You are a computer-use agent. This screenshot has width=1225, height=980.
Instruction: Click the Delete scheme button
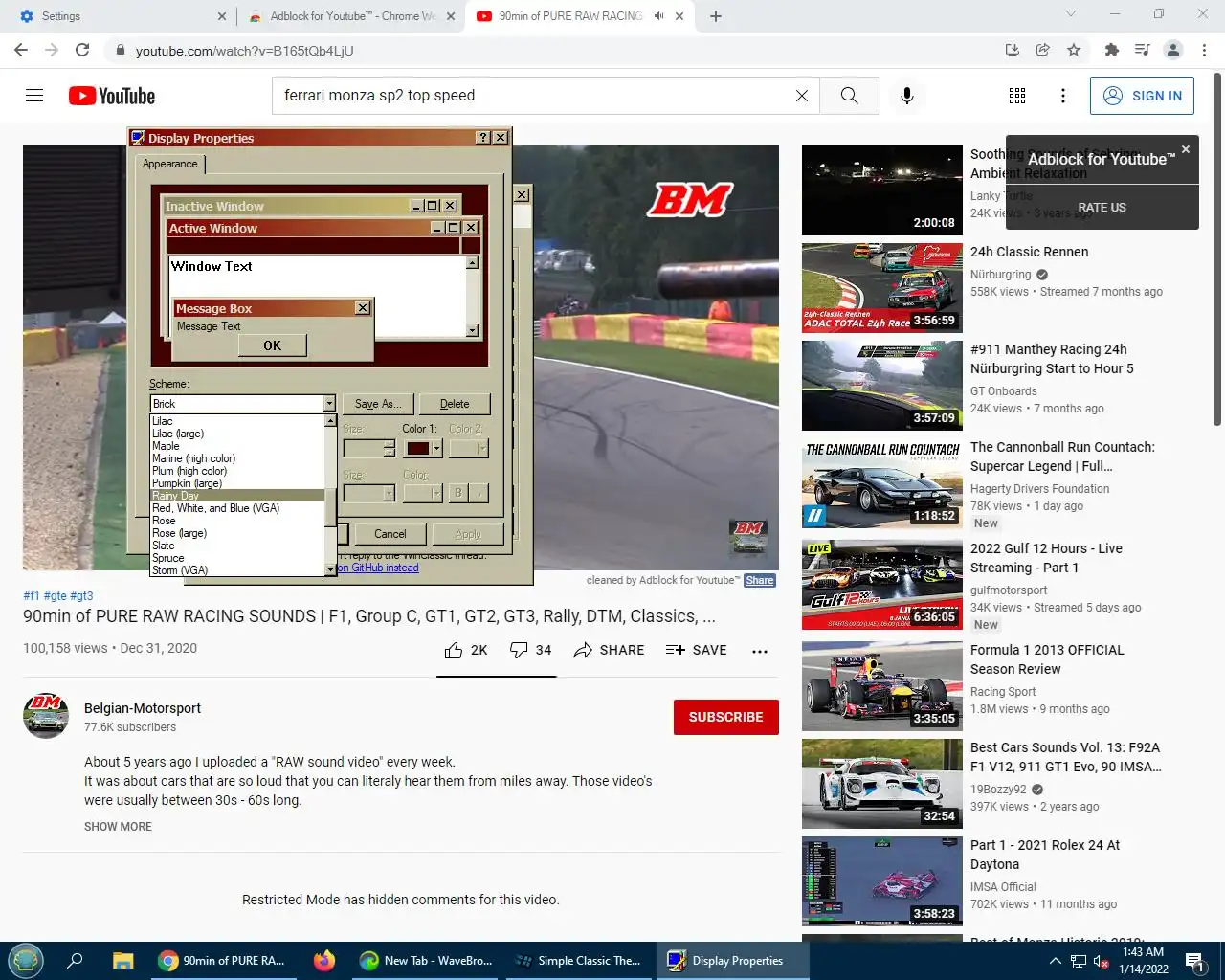pyautogui.click(x=455, y=404)
